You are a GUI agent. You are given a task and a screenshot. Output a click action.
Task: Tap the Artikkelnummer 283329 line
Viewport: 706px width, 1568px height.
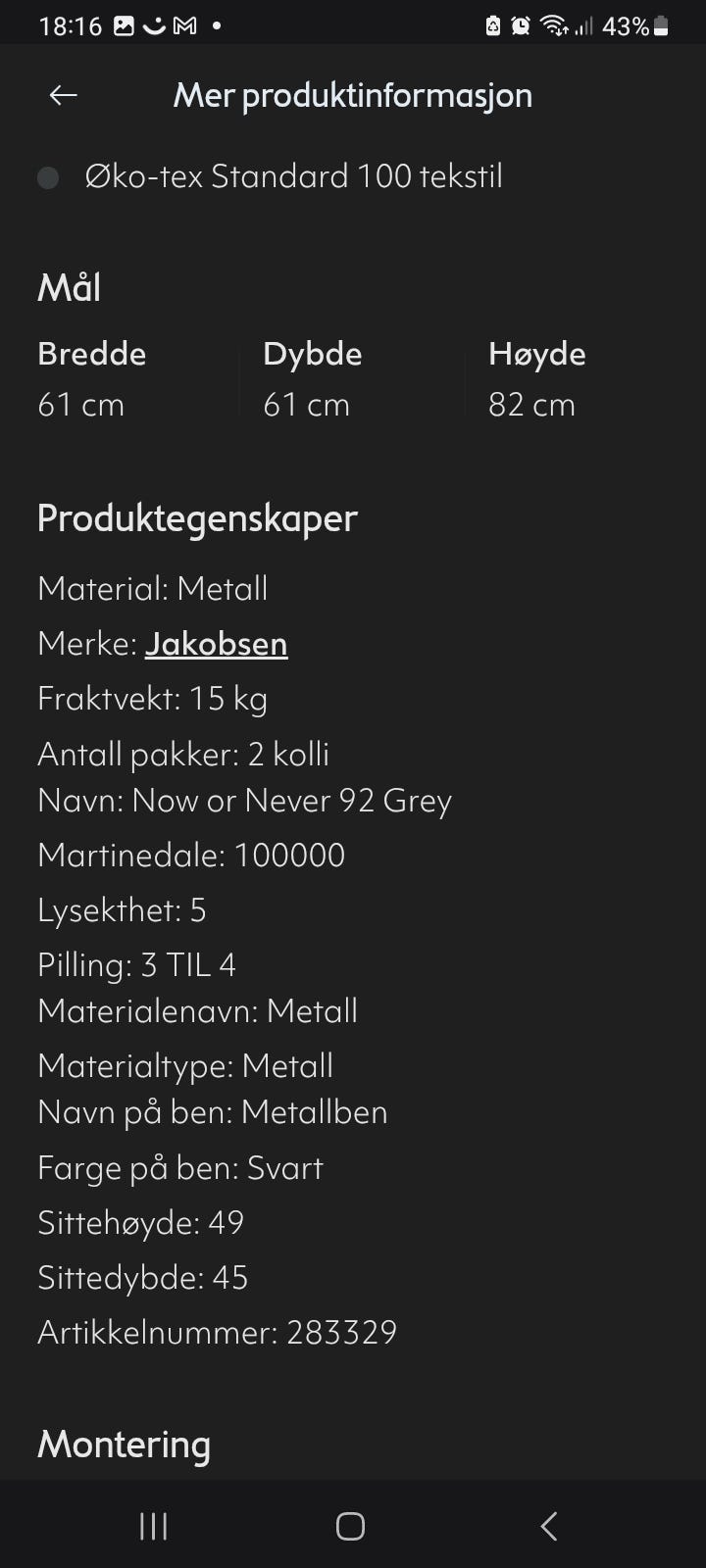[x=217, y=1332]
